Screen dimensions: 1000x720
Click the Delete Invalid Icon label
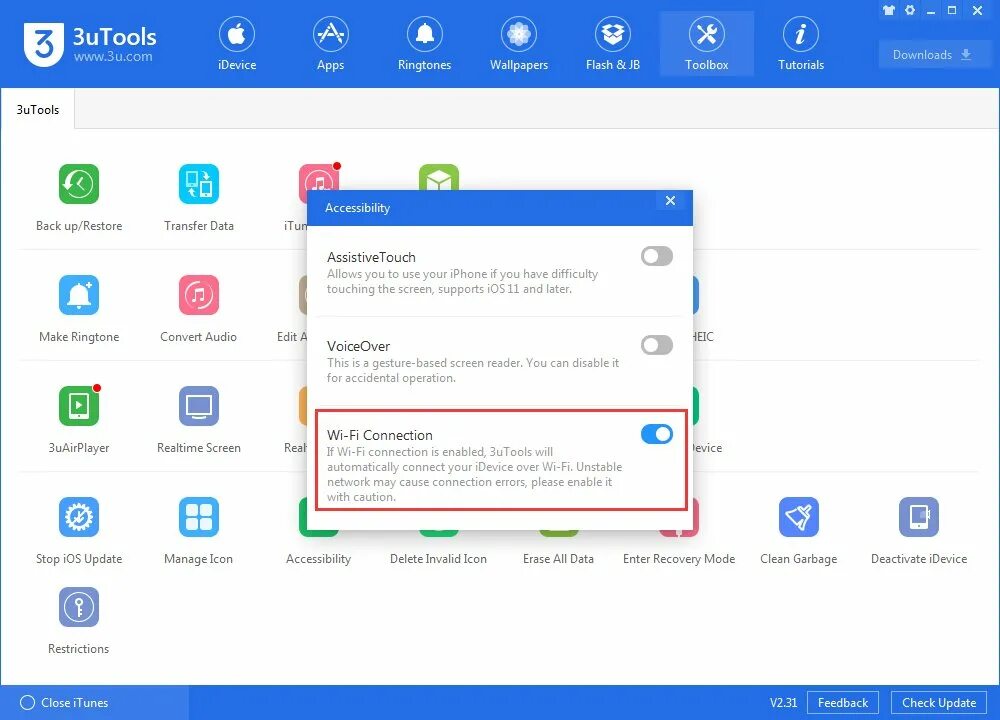438,559
